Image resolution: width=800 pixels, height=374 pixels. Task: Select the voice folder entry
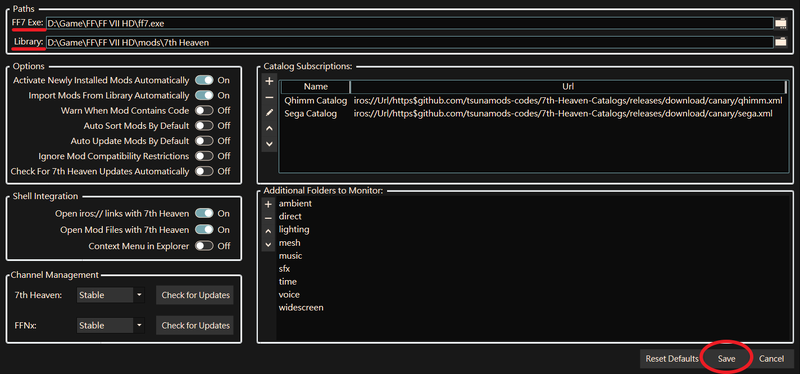point(289,295)
